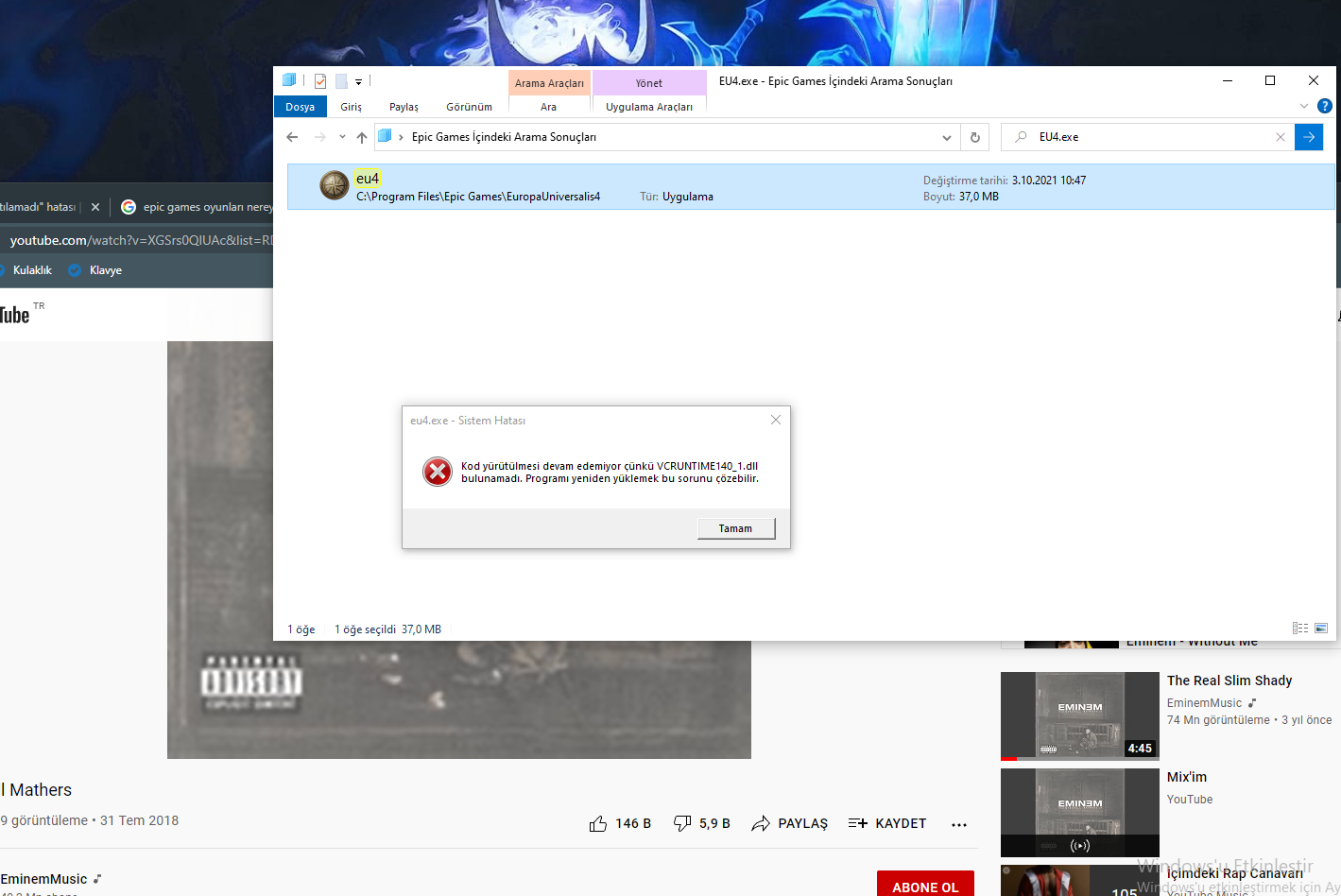Viewport: 1341px width, 896px height.
Task: Click the Mix'im playlist title
Action: click(1187, 777)
